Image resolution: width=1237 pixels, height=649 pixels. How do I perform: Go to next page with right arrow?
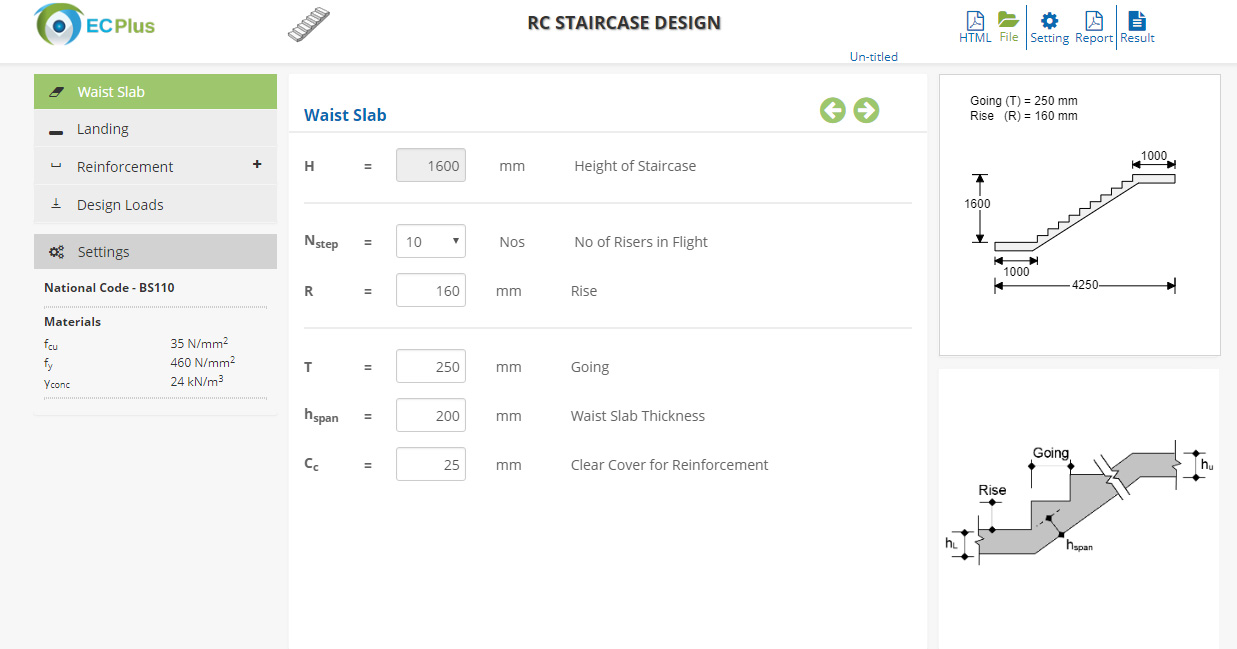[x=866, y=110]
